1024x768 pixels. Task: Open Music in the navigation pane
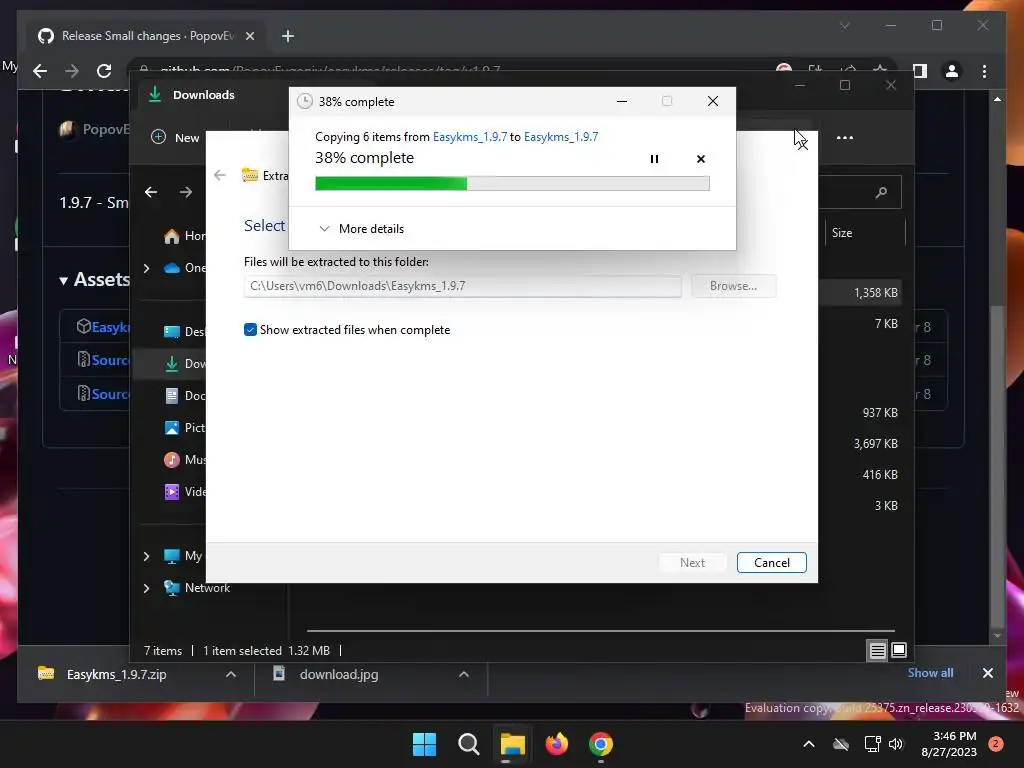coord(185,460)
